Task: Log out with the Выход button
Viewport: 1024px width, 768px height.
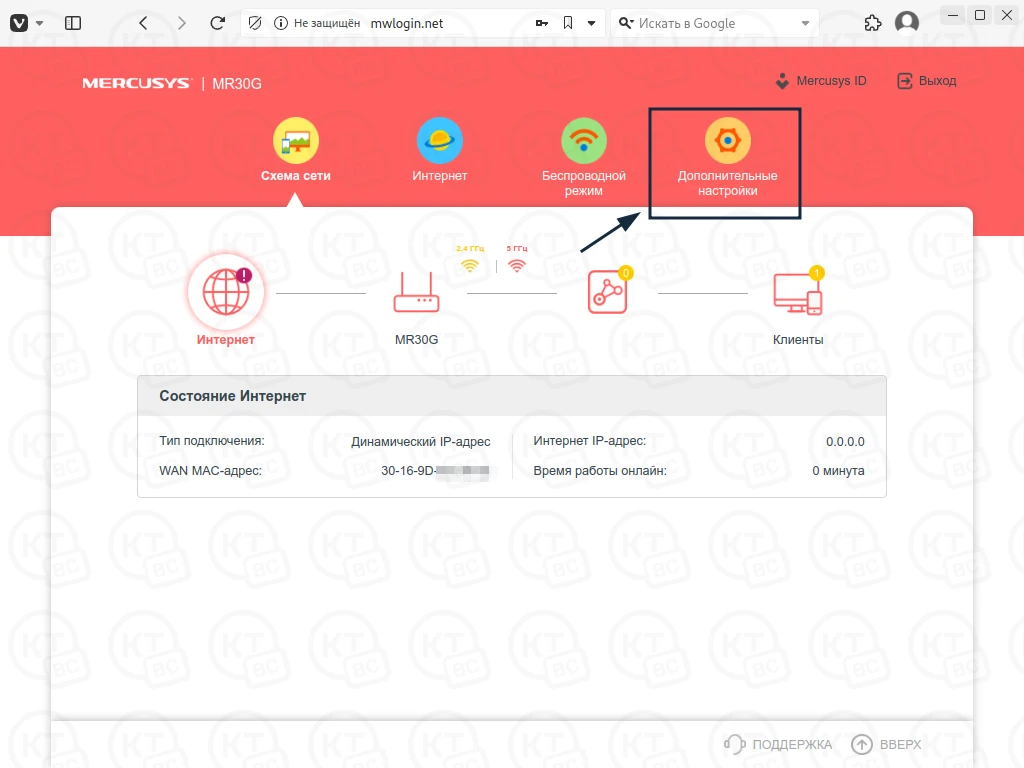Action: tap(927, 81)
